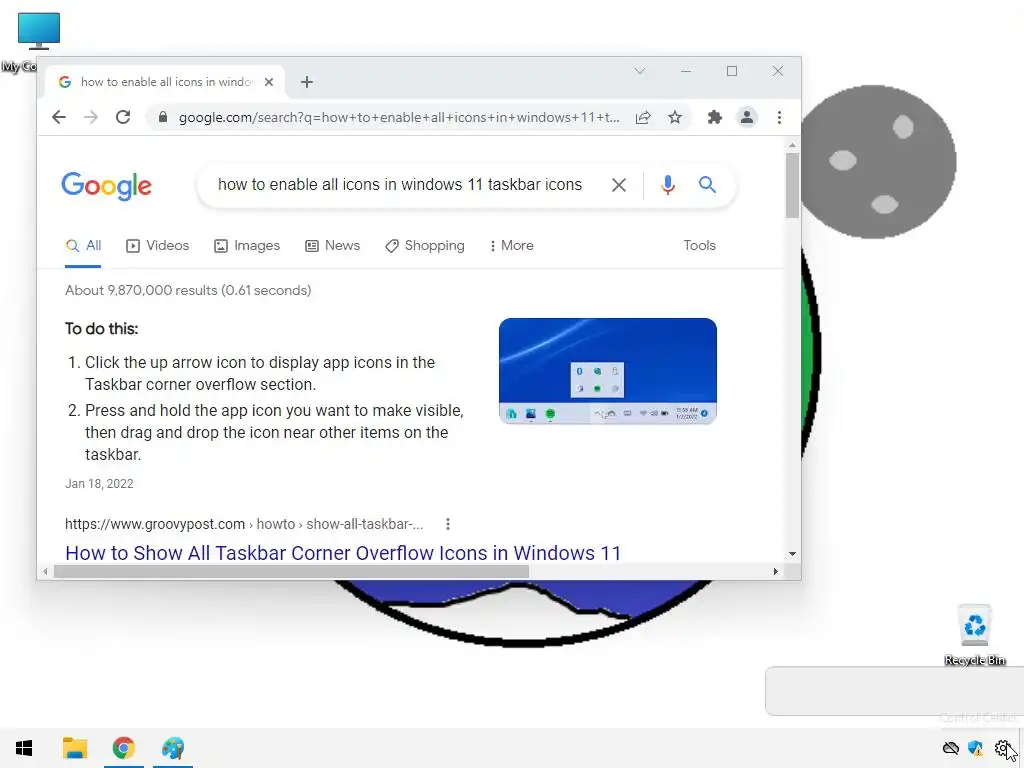Bookmark this page with the star icon
Image resolution: width=1024 pixels, height=768 pixels.
(675, 117)
